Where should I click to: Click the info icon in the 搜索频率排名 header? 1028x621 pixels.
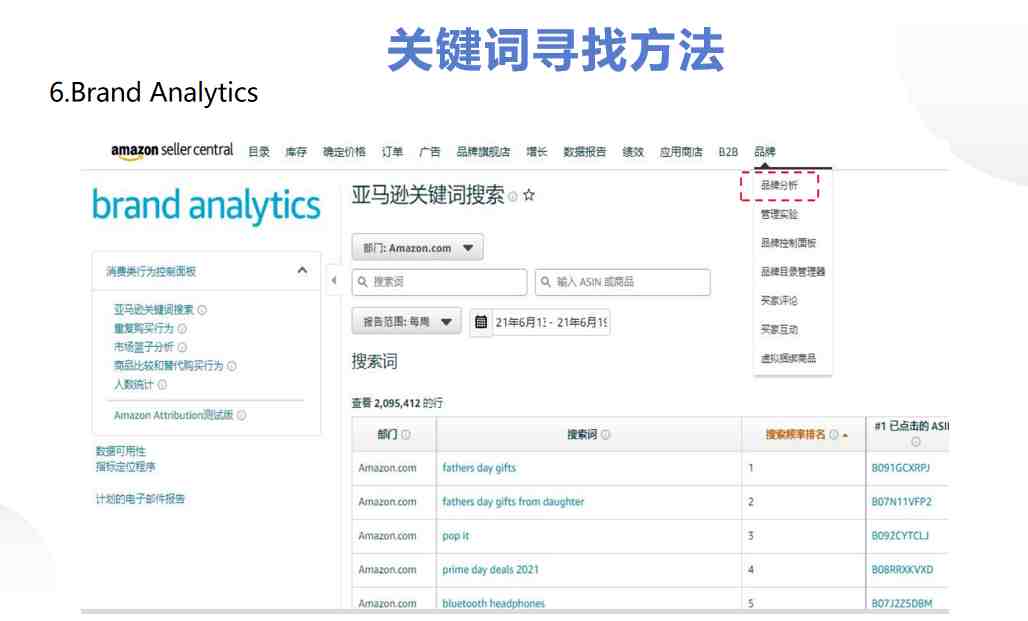[833, 434]
